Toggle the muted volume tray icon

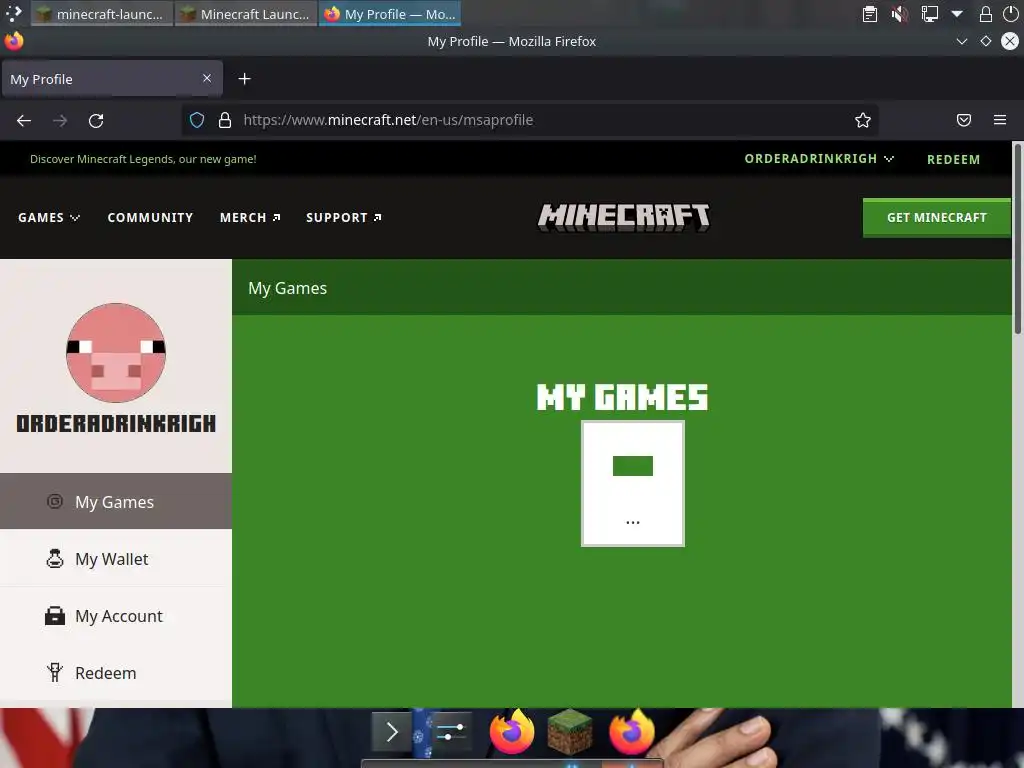[x=900, y=14]
